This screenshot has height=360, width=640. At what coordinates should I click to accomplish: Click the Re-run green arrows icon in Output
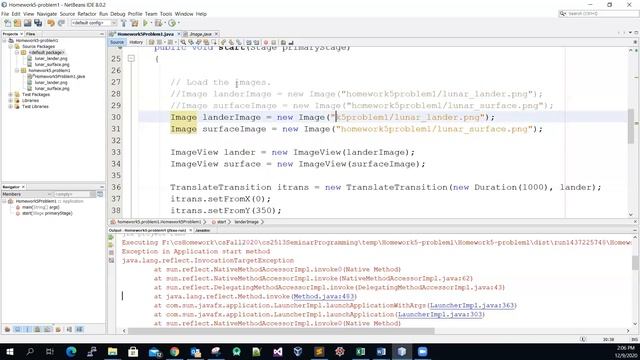[111, 238]
